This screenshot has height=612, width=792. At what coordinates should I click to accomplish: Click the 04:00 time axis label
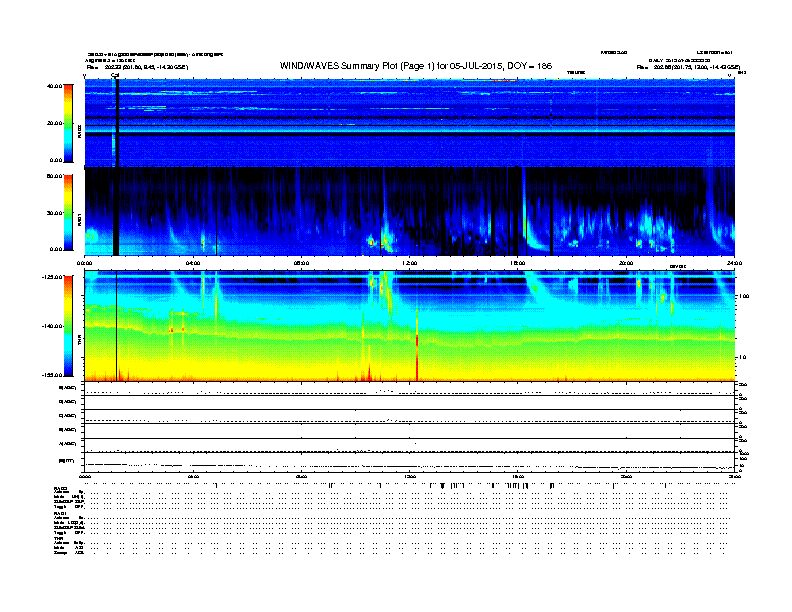[x=193, y=262]
